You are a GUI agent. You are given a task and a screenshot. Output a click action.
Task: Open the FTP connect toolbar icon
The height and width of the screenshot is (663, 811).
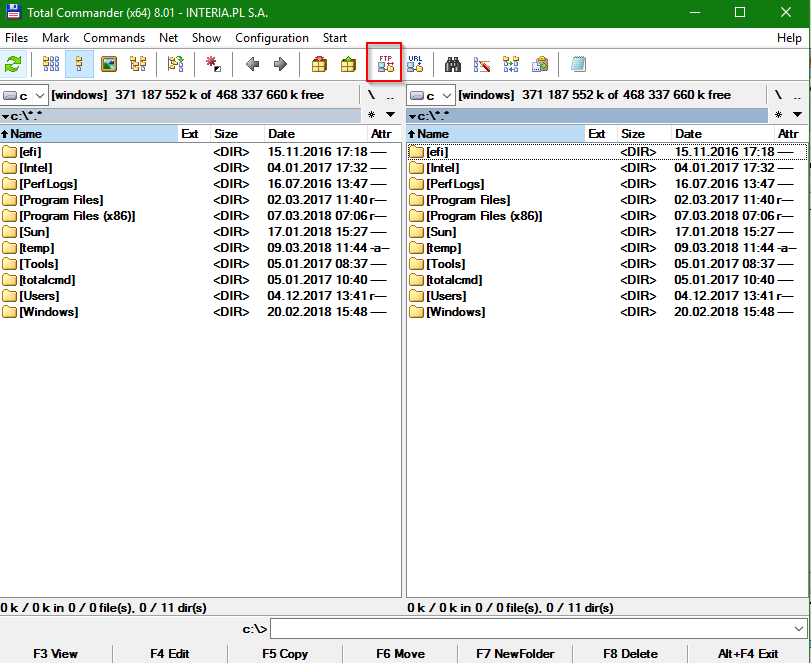[x=385, y=64]
